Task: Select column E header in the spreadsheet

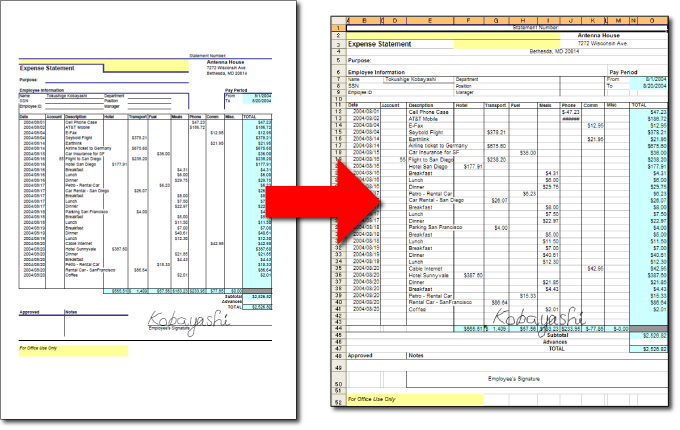Action: pos(430,20)
